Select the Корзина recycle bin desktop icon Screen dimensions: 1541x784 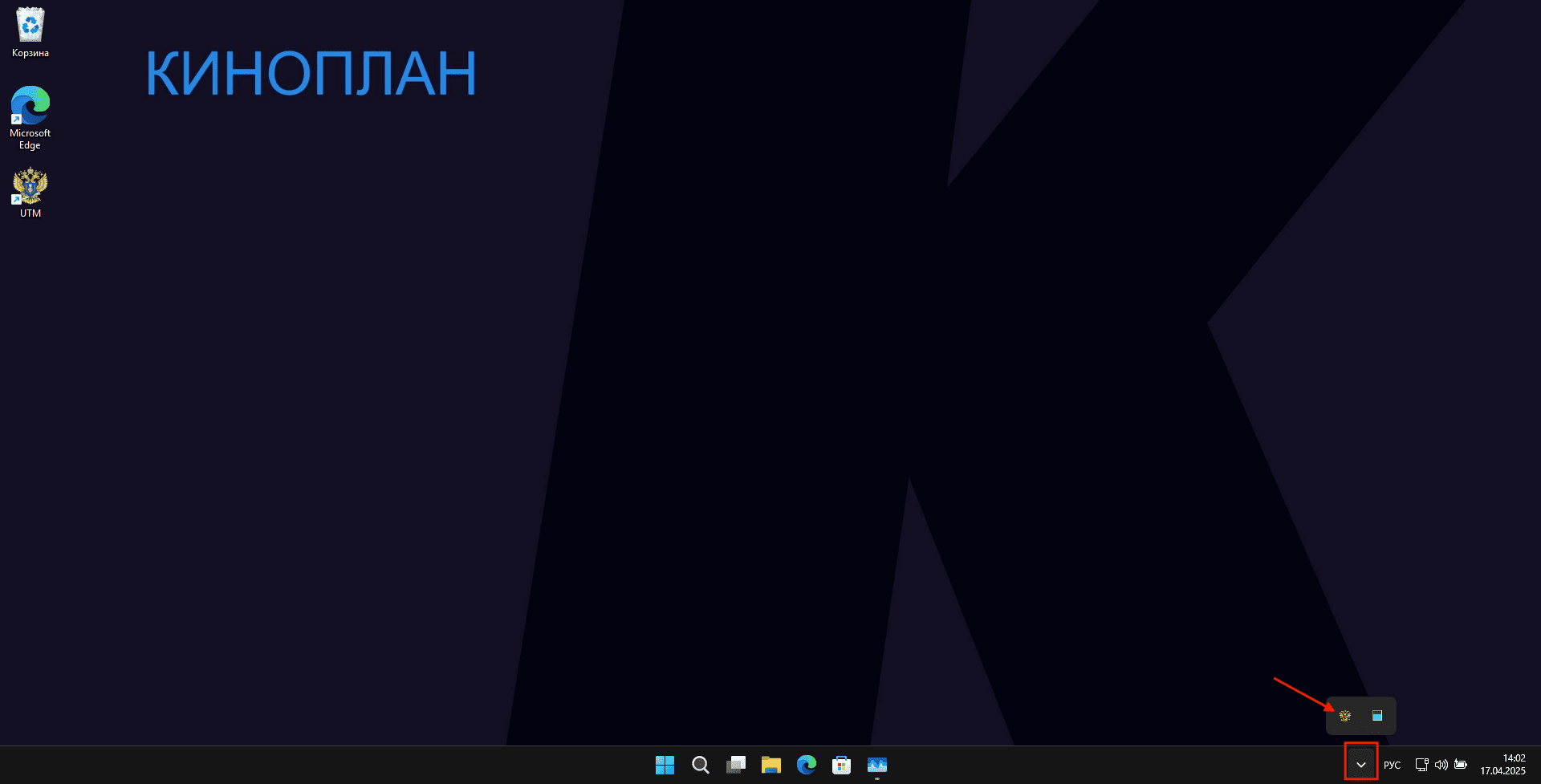pyautogui.click(x=30, y=33)
